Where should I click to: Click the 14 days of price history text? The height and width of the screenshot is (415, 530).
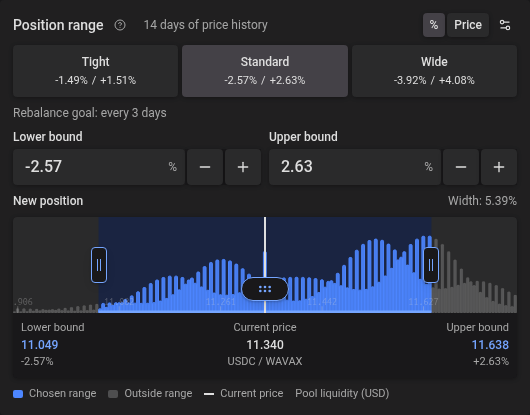point(206,25)
